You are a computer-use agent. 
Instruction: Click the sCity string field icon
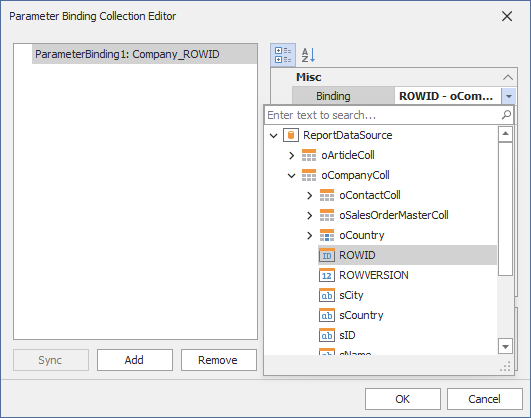click(x=327, y=295)
